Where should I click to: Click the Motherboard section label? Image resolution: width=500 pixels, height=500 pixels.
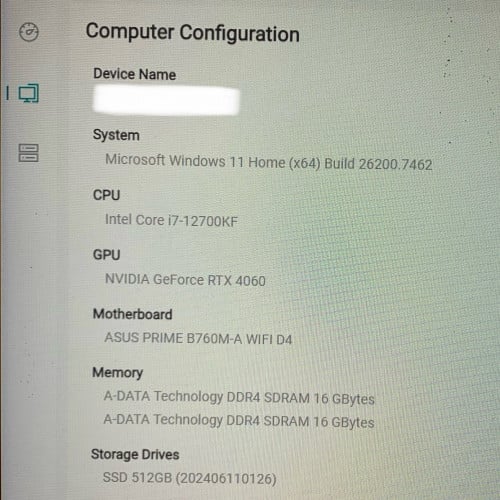pos(132,314)
